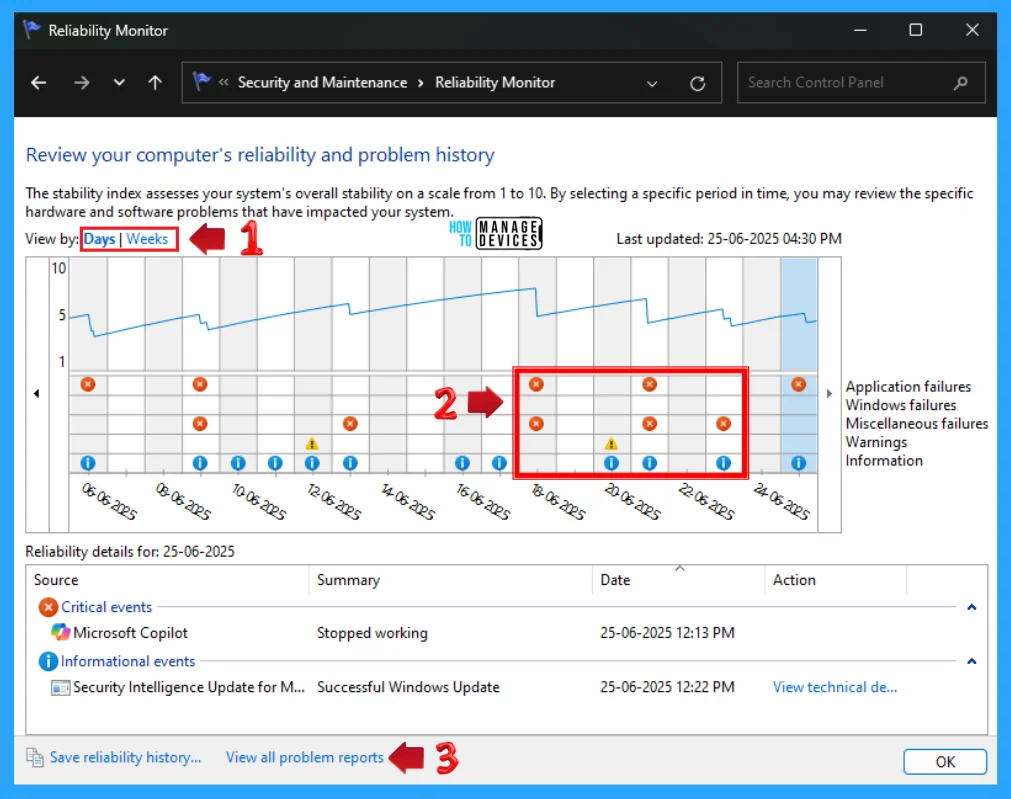The image size is (1011, 799).
Task: Click the information icon for 23-06-2025
Action: (723, 463)
